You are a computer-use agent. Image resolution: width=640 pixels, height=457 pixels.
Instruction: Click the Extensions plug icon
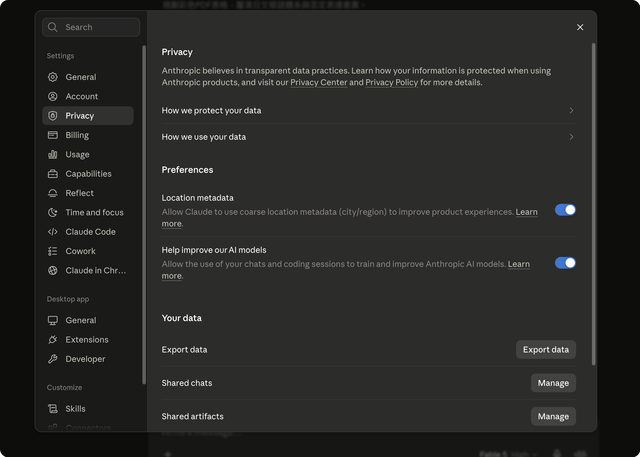pyautogui.click(x=53, y=339)
